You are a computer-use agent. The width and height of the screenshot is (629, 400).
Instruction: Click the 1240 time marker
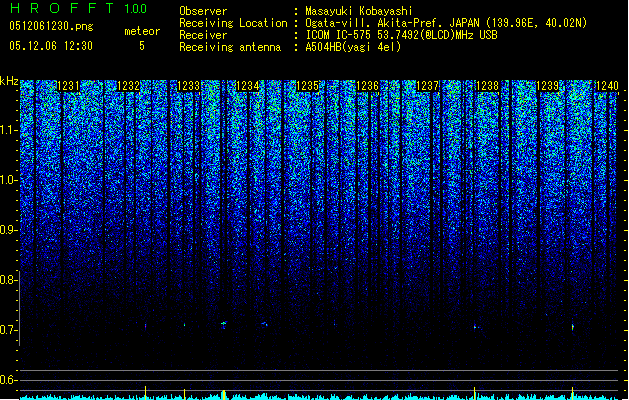607,86
